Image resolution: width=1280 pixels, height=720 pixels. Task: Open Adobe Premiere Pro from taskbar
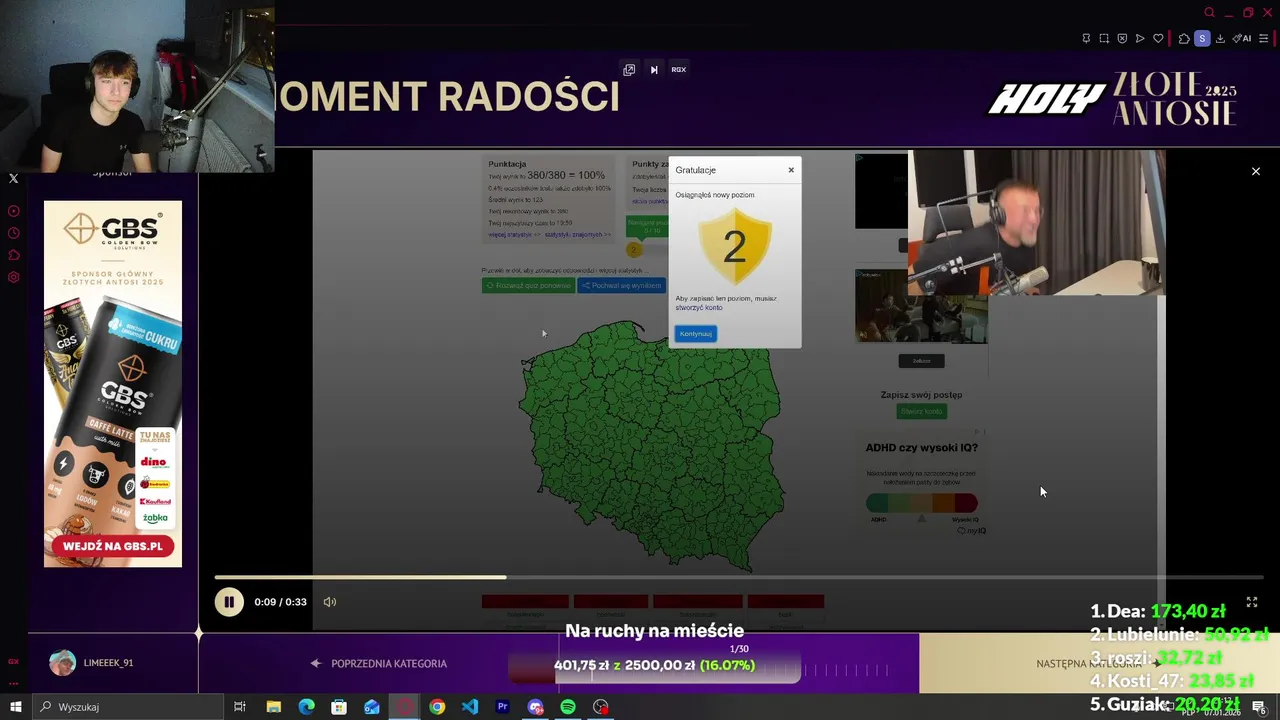(x=503, y=707)
